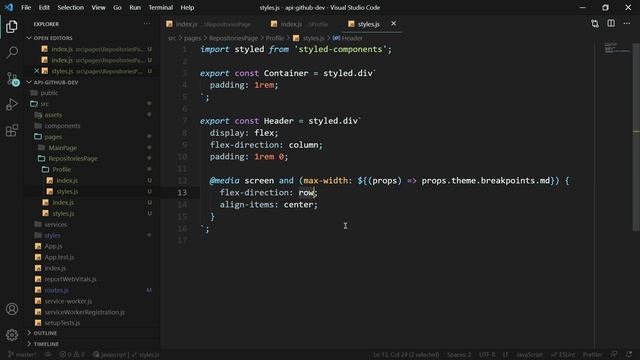
Task: Collapse the API-GITHUB-DEV project section
Action: (56, 82)
